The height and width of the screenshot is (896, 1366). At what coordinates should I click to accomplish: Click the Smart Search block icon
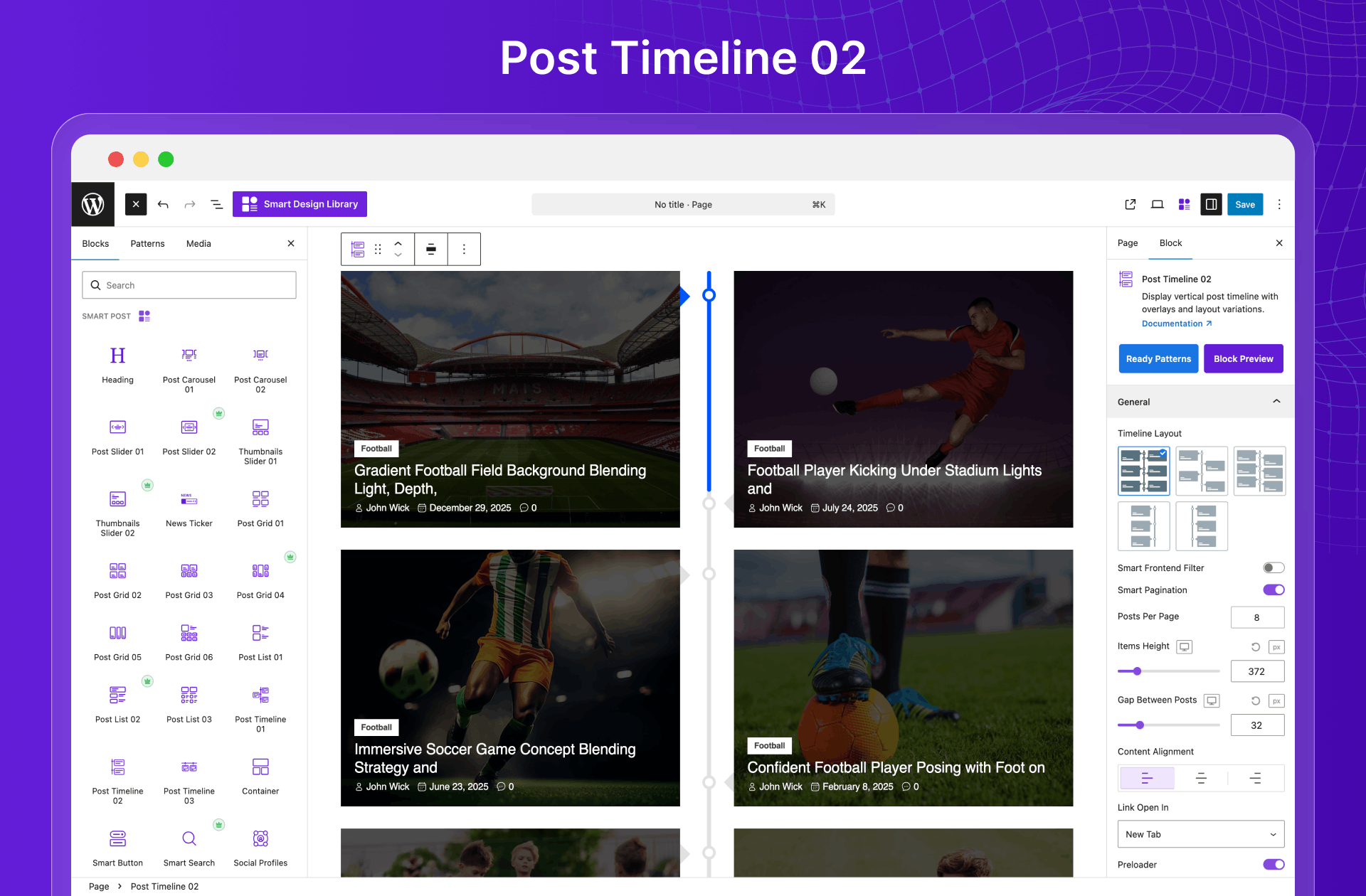(x=189, y=839)
